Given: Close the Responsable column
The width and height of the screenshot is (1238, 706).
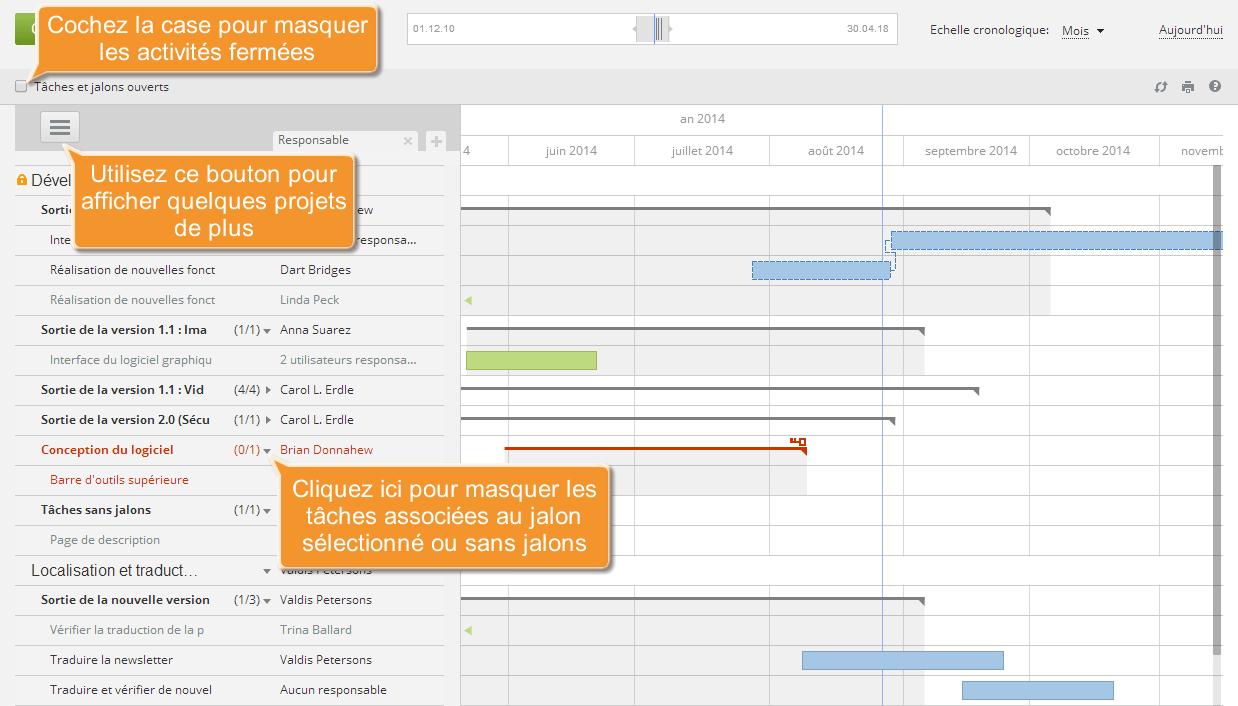Looking at the screenshot, I should [408, 141].
